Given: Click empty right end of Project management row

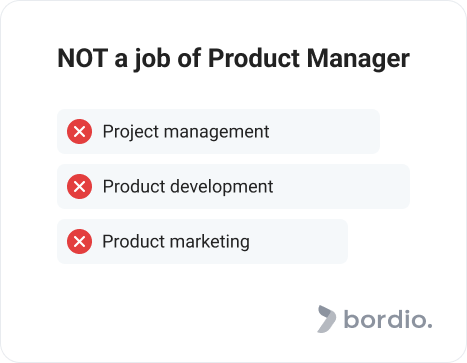Looking at the screenshot, I should (x=325, y=131).
